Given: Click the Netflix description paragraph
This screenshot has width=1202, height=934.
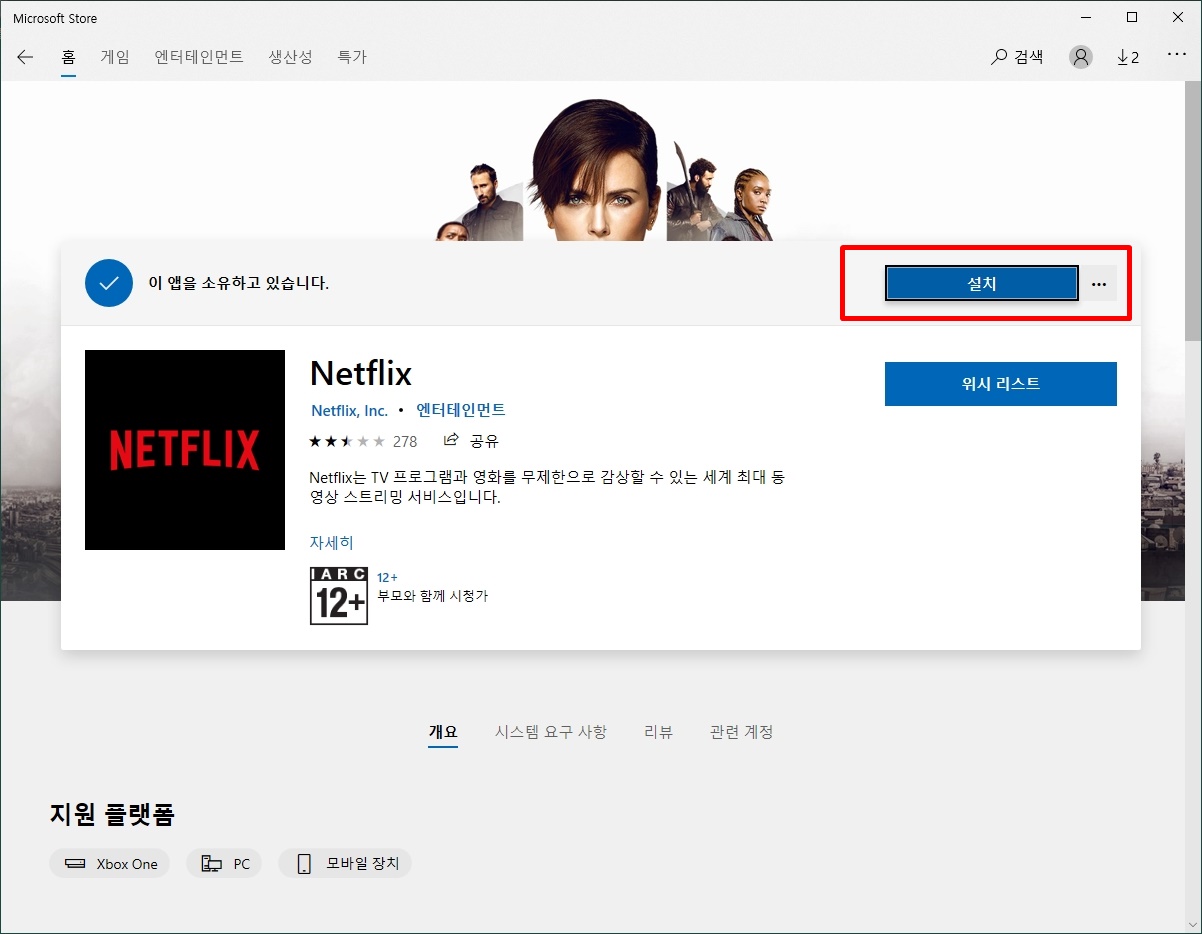Looking at the screenshot, I should pyautogui.click(x=547, y=487).
